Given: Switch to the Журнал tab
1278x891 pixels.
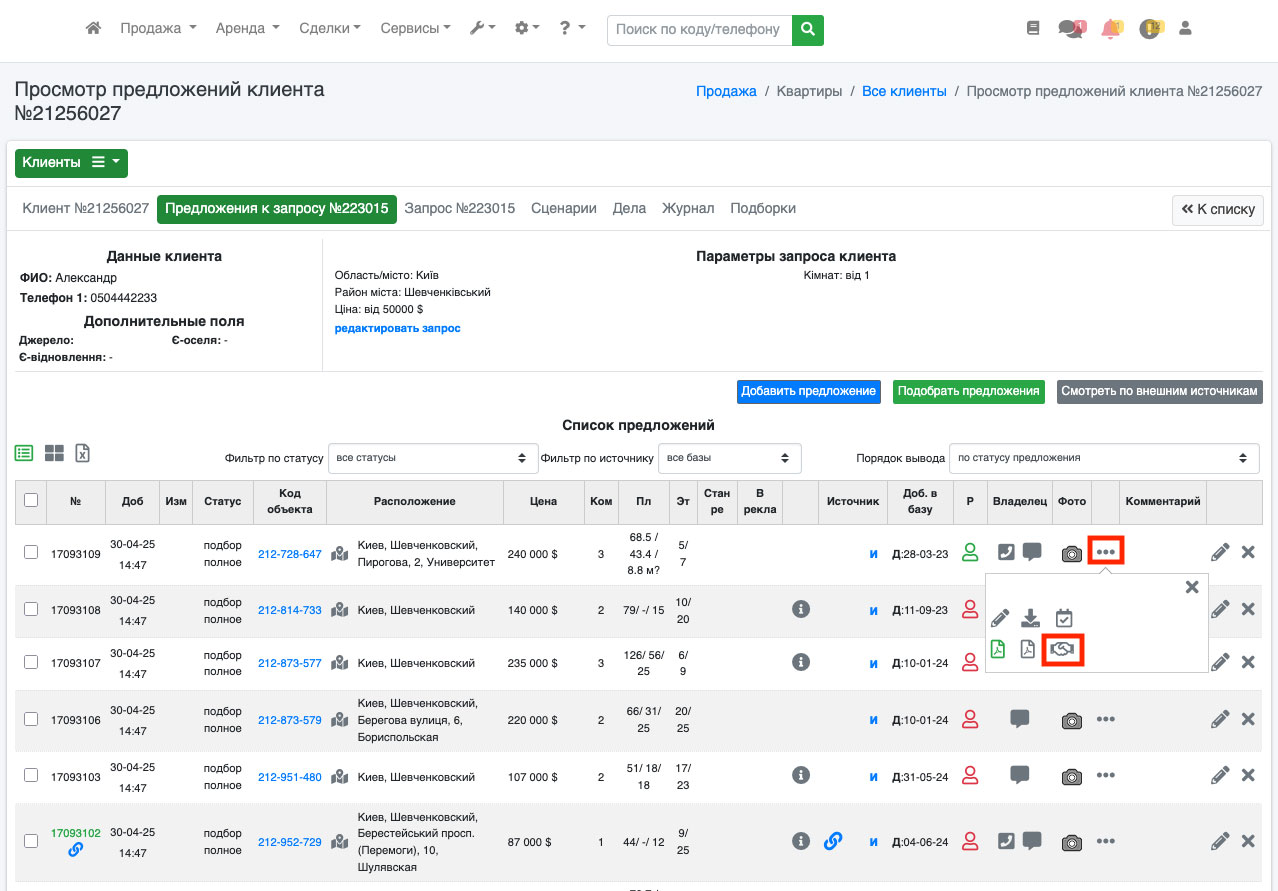Looking at the screenshot, I should (x=688, y=209).
